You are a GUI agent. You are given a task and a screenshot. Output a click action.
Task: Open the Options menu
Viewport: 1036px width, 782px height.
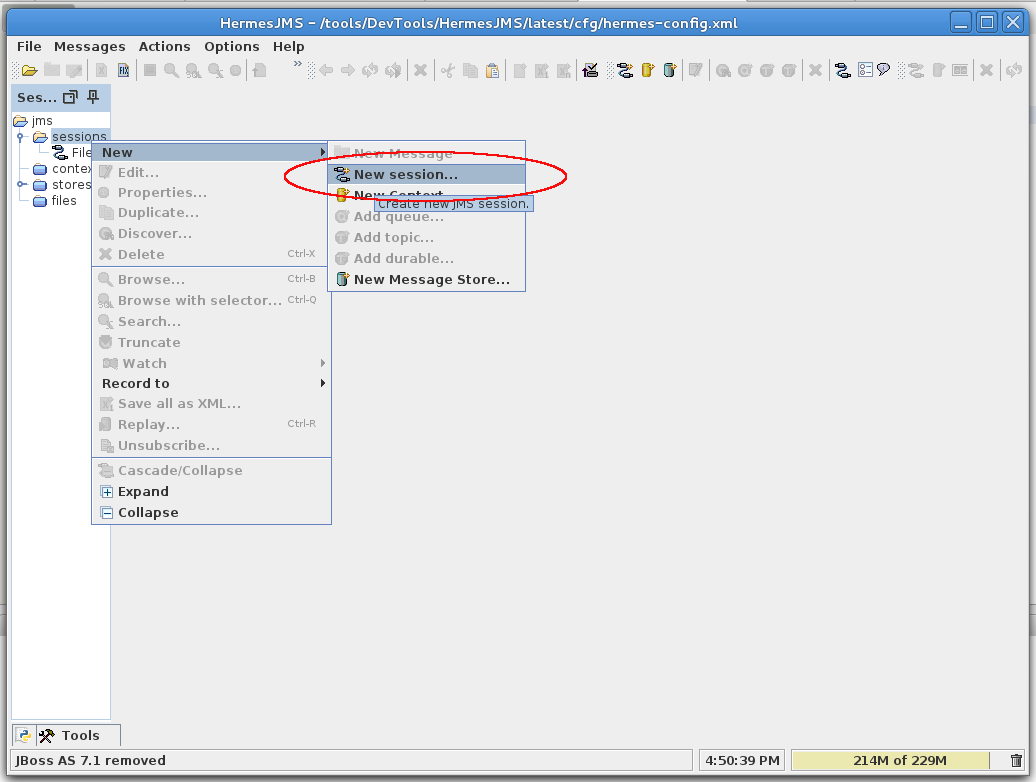232,46
